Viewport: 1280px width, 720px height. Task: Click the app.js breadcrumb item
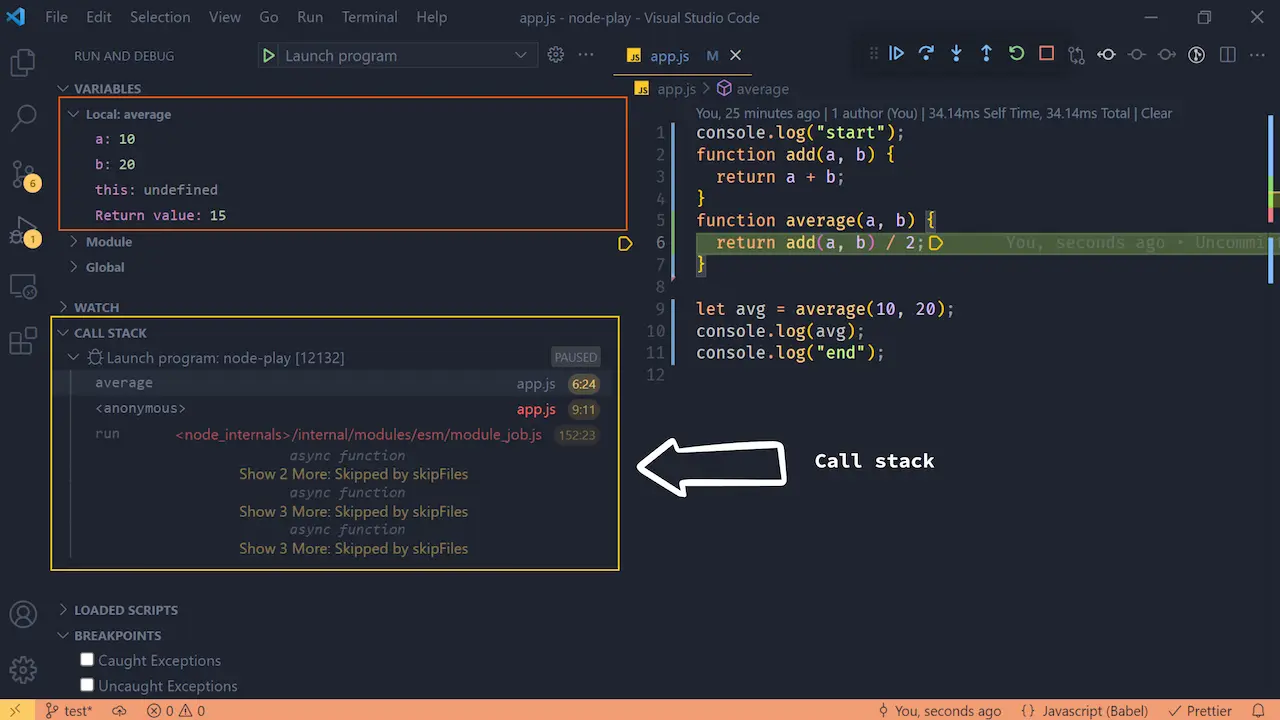(667, 89)
